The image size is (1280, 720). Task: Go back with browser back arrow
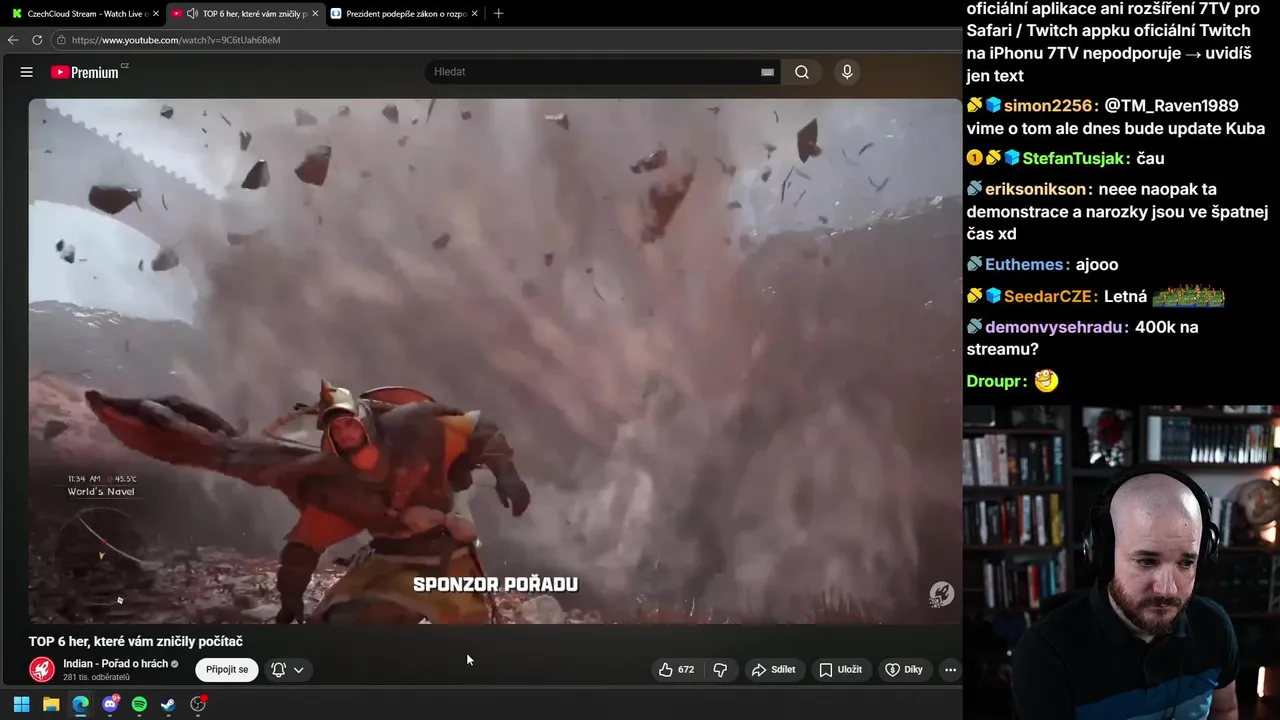13,40
